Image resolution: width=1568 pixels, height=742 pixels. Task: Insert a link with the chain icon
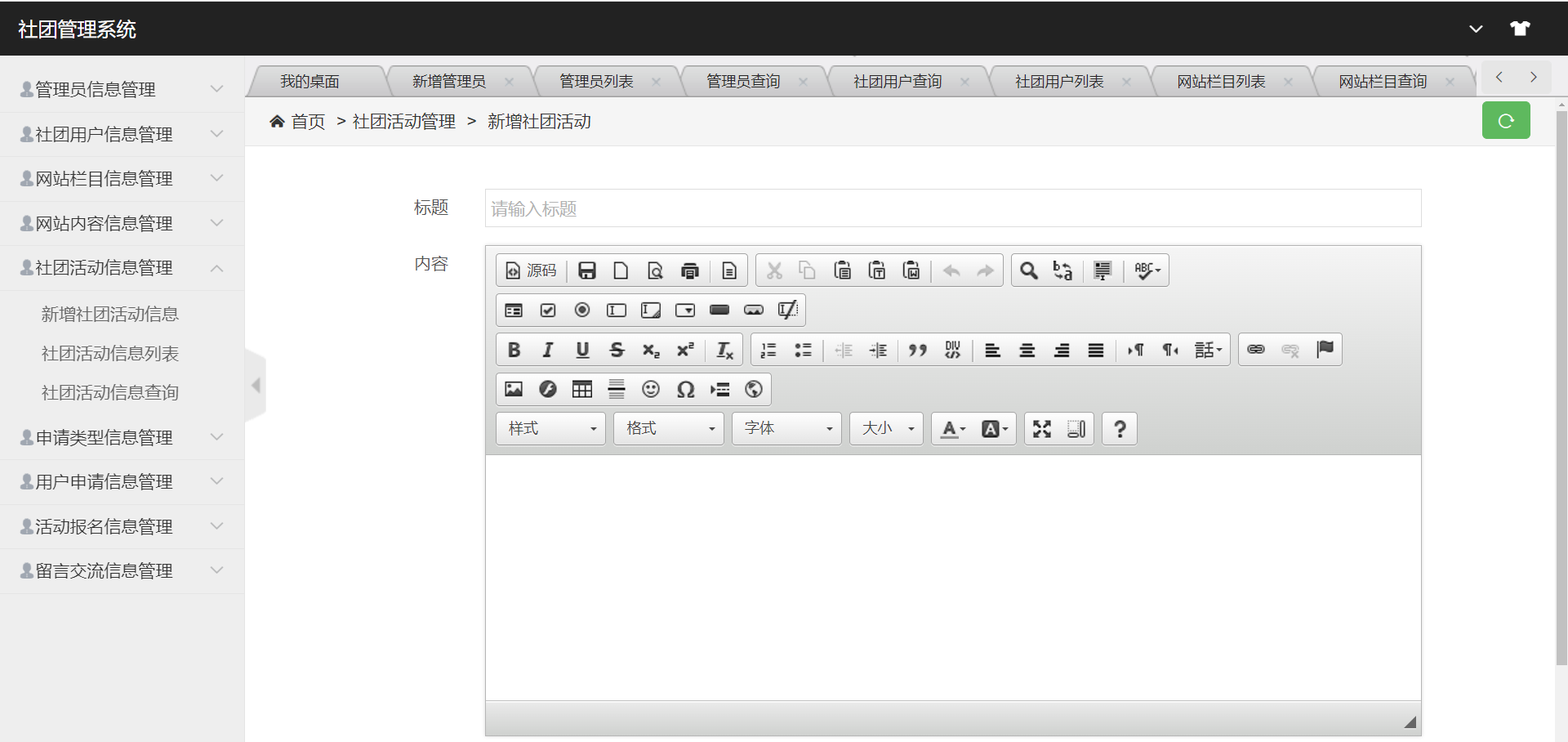[1256, 350]
